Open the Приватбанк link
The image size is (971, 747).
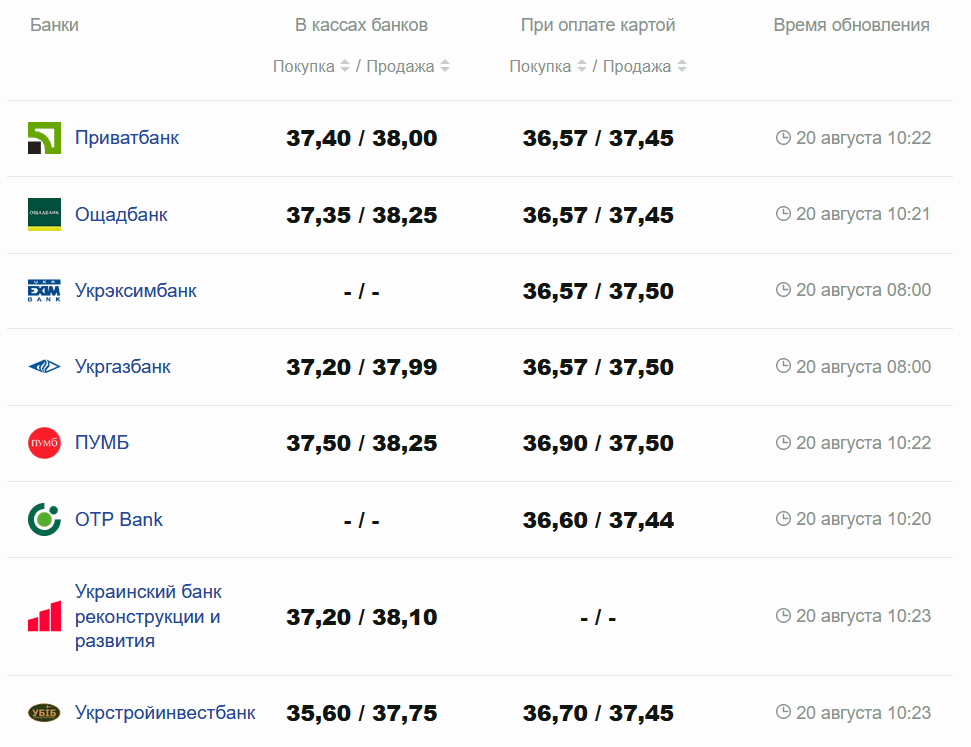tap(127, 138)
